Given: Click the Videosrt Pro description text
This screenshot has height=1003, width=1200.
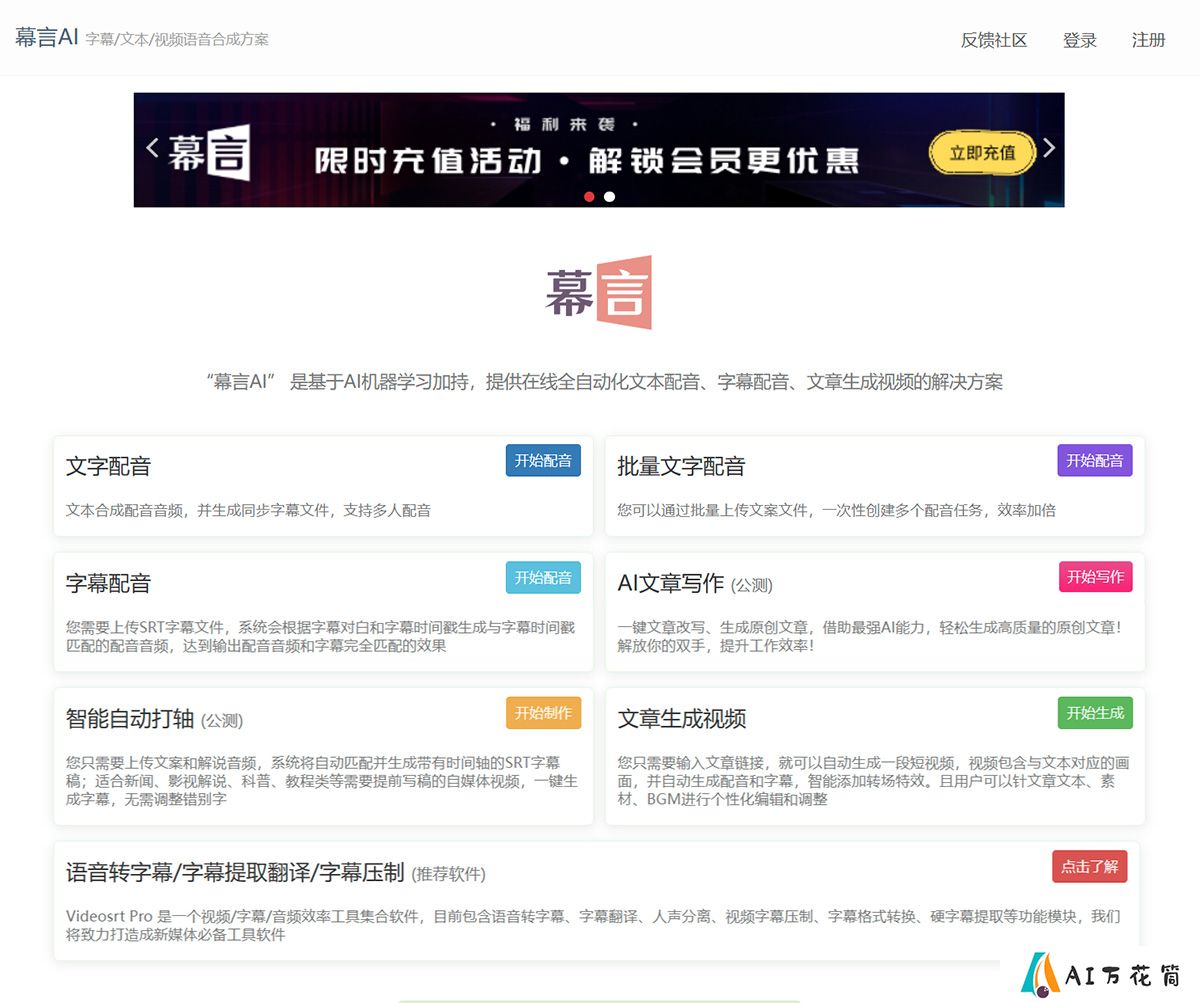Looking at the screenshot, I should point(593,925).
